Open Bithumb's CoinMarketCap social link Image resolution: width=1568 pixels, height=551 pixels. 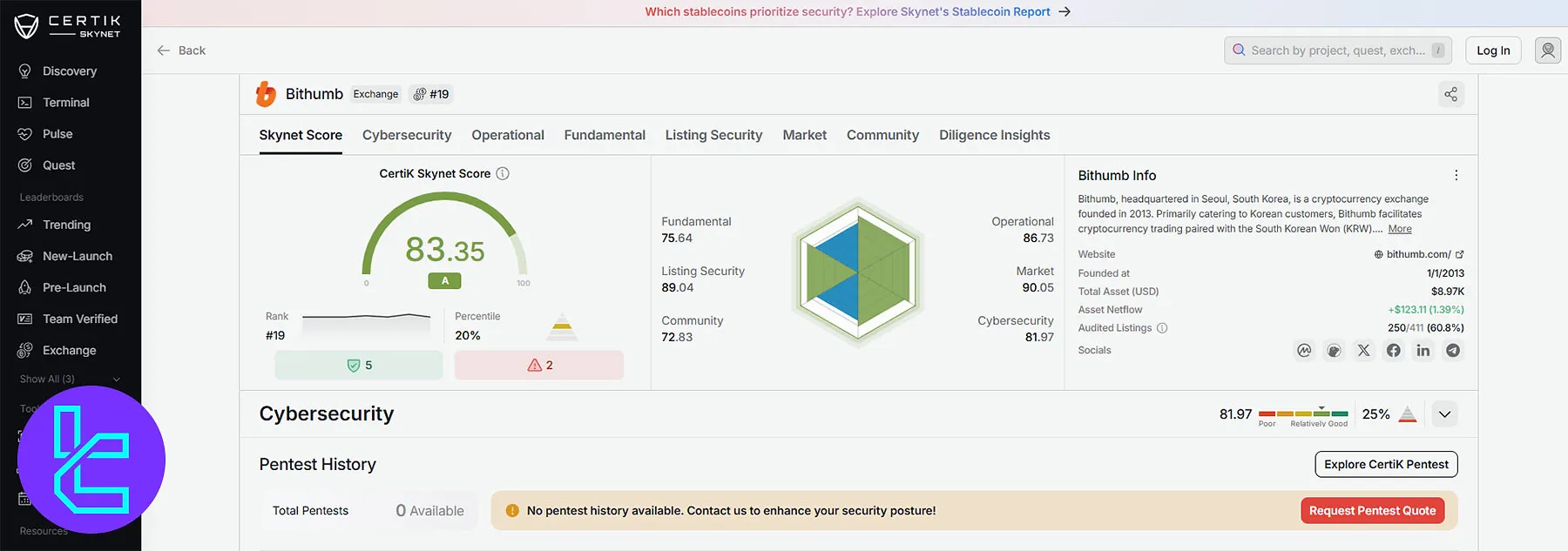click(x=1304, y=351)
